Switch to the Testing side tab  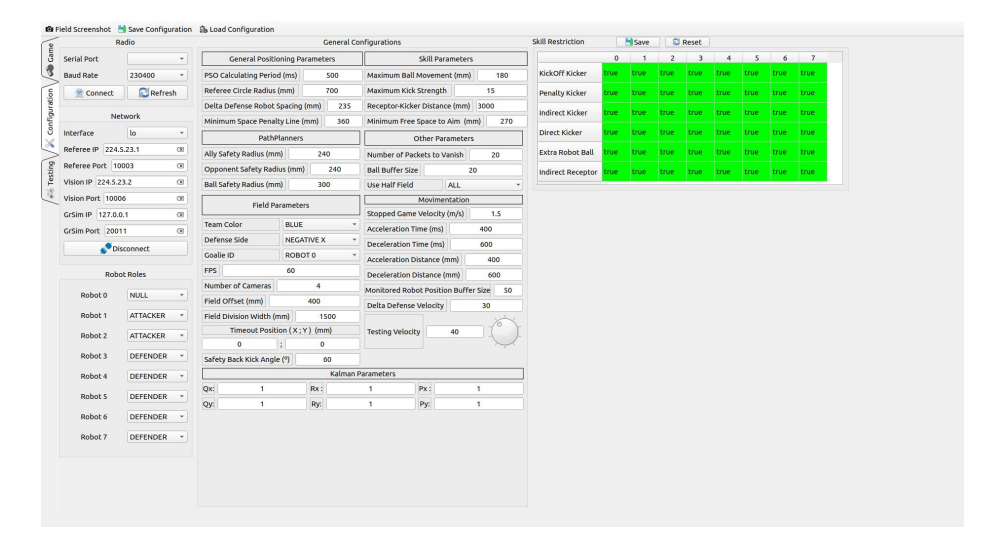point(50,179)
